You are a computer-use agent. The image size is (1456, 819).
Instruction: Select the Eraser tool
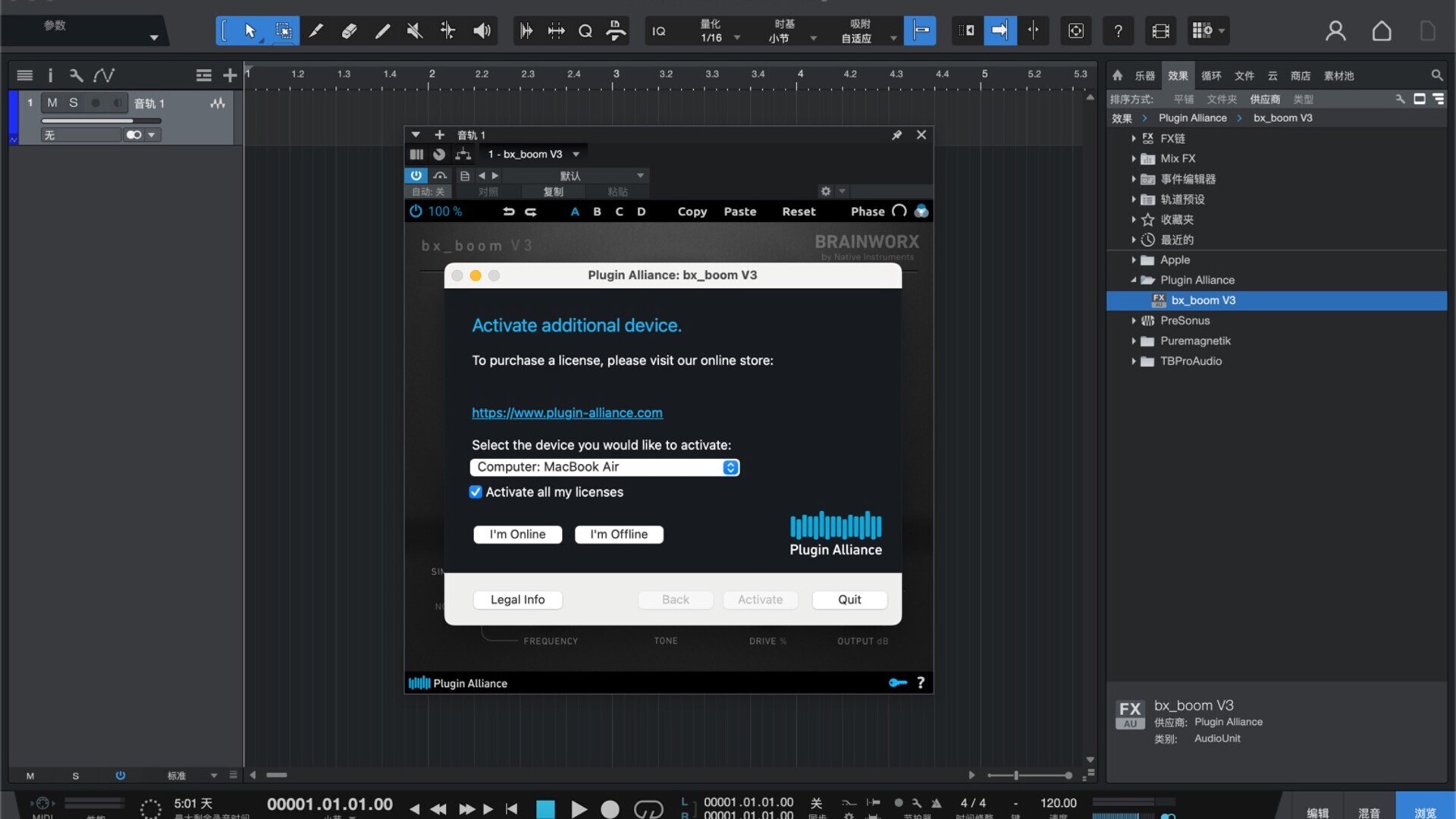pyautogui.click(x=350, y=31)
